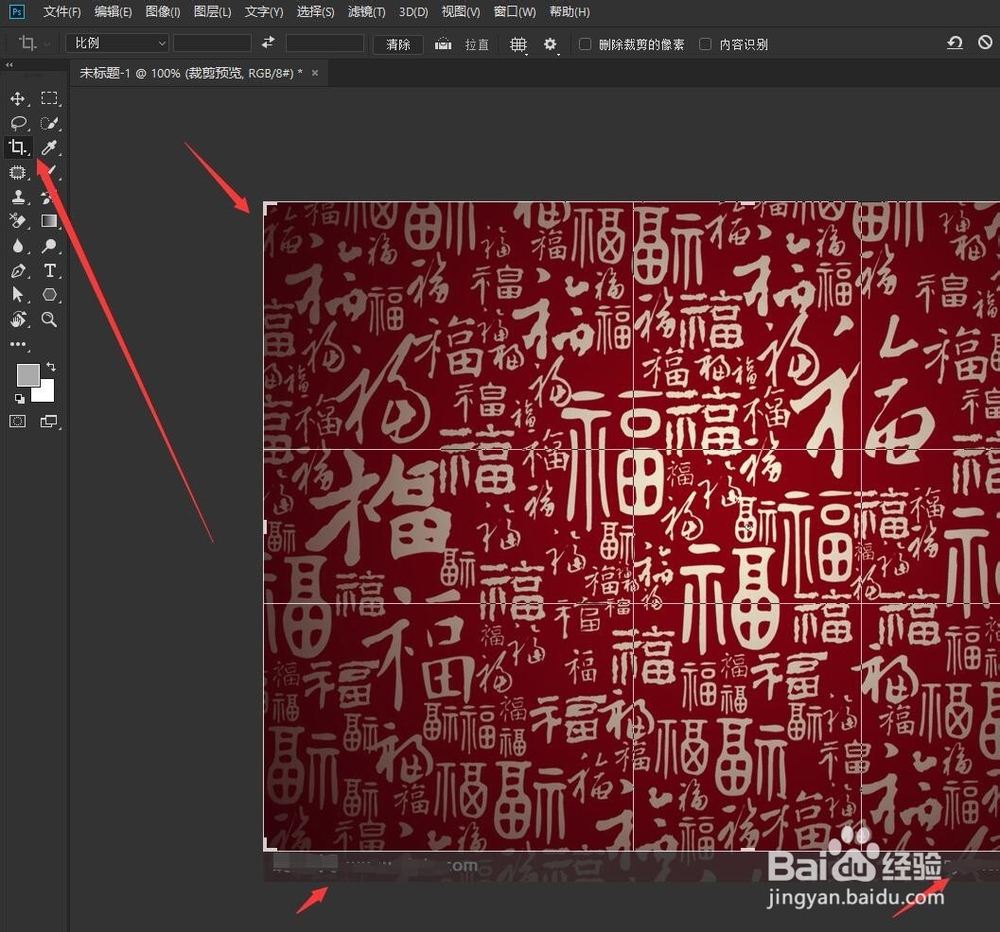Select the Zoom tool
This screenshot has height=932, width=1000.
point(50,319)
